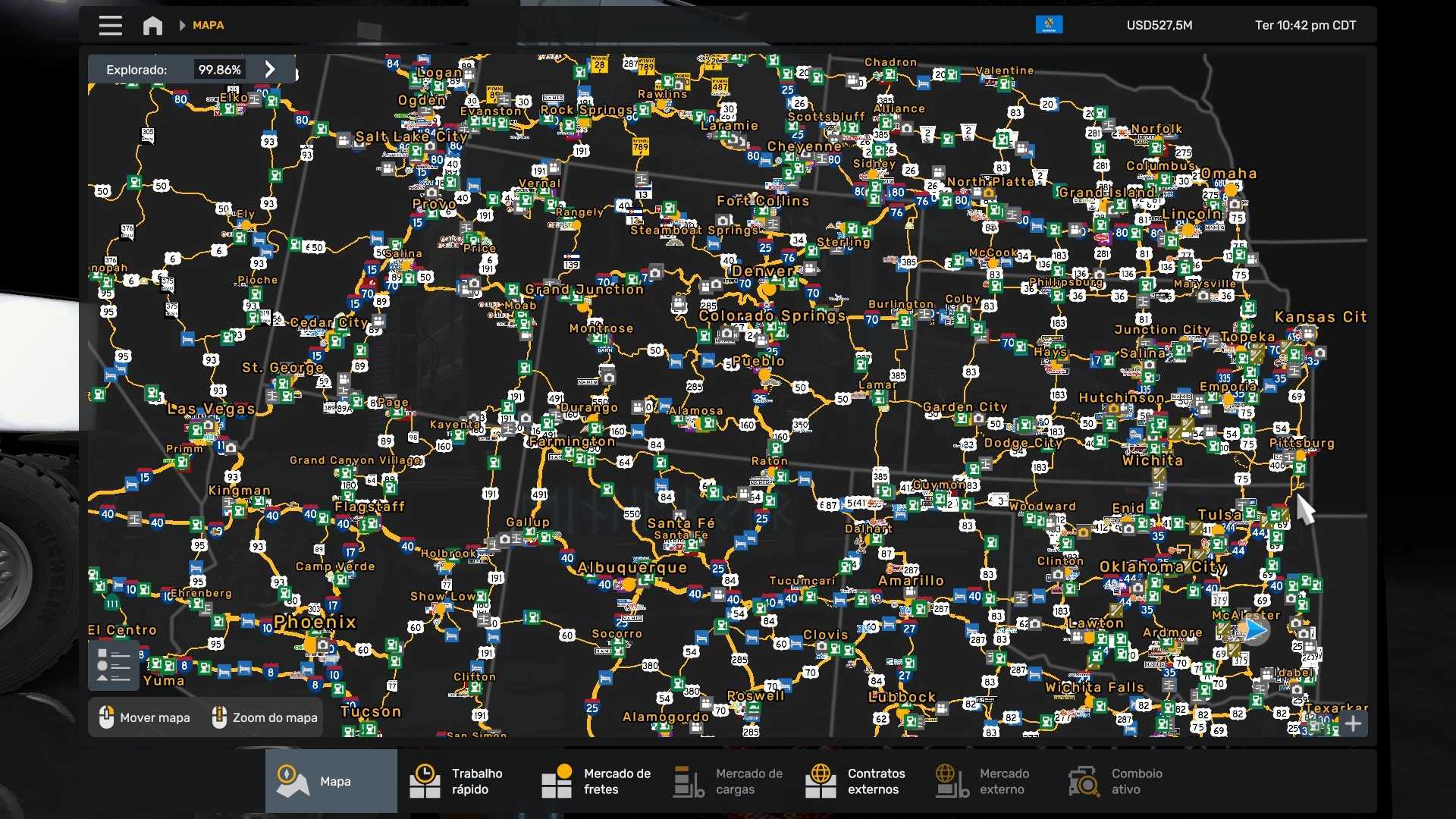Expand the Explorado percentage chevron

(x=270, y=69)
